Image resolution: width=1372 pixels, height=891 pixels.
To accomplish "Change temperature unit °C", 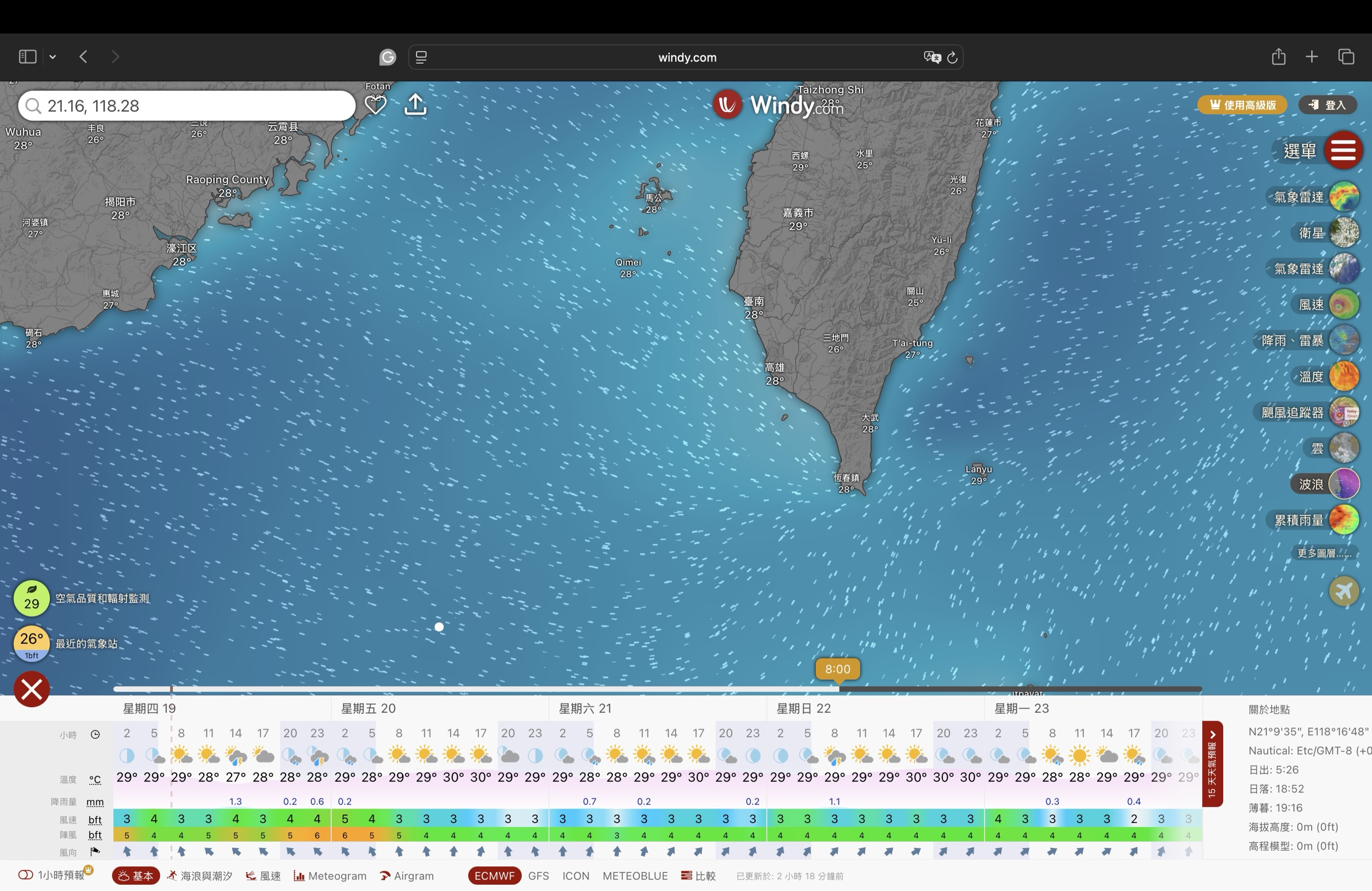I will [x=95, y=779].
